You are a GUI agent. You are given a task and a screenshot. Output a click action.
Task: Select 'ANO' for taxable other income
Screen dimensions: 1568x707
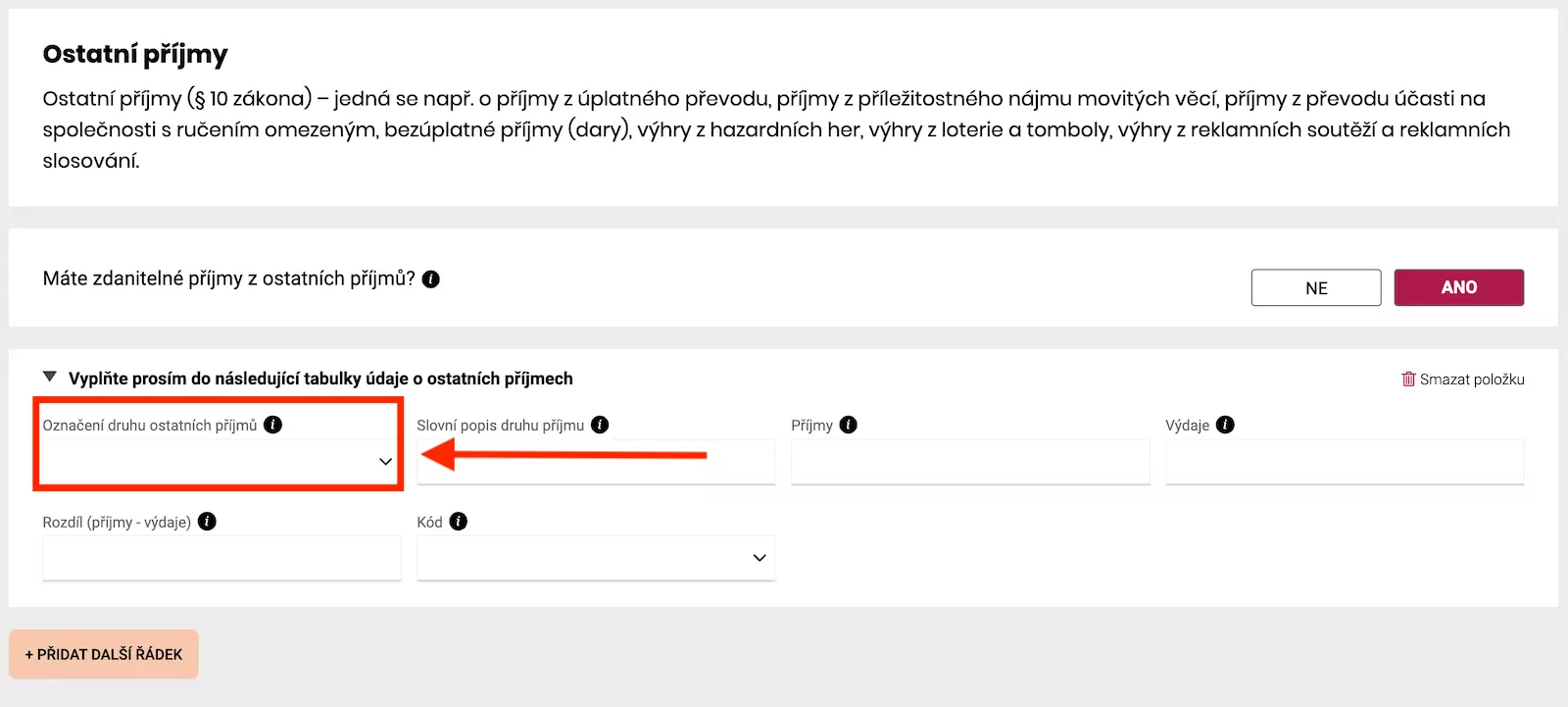[1459, 287]
